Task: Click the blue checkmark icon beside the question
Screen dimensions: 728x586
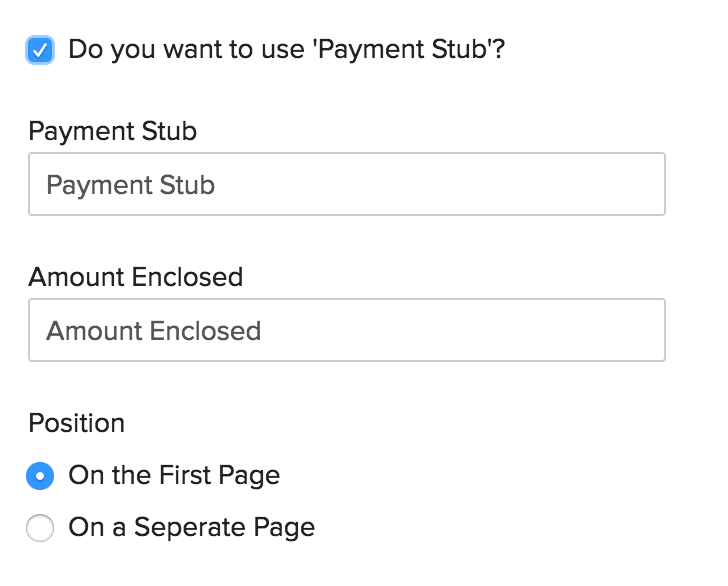Action: [40, 50]
